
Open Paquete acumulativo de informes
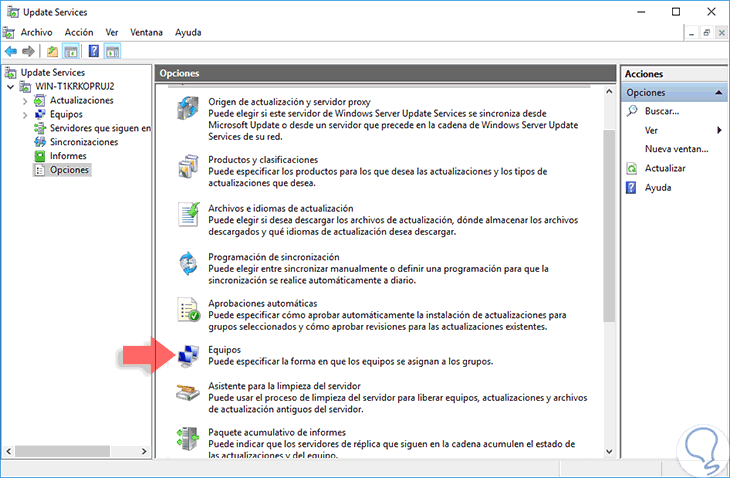tap(277, 432)
